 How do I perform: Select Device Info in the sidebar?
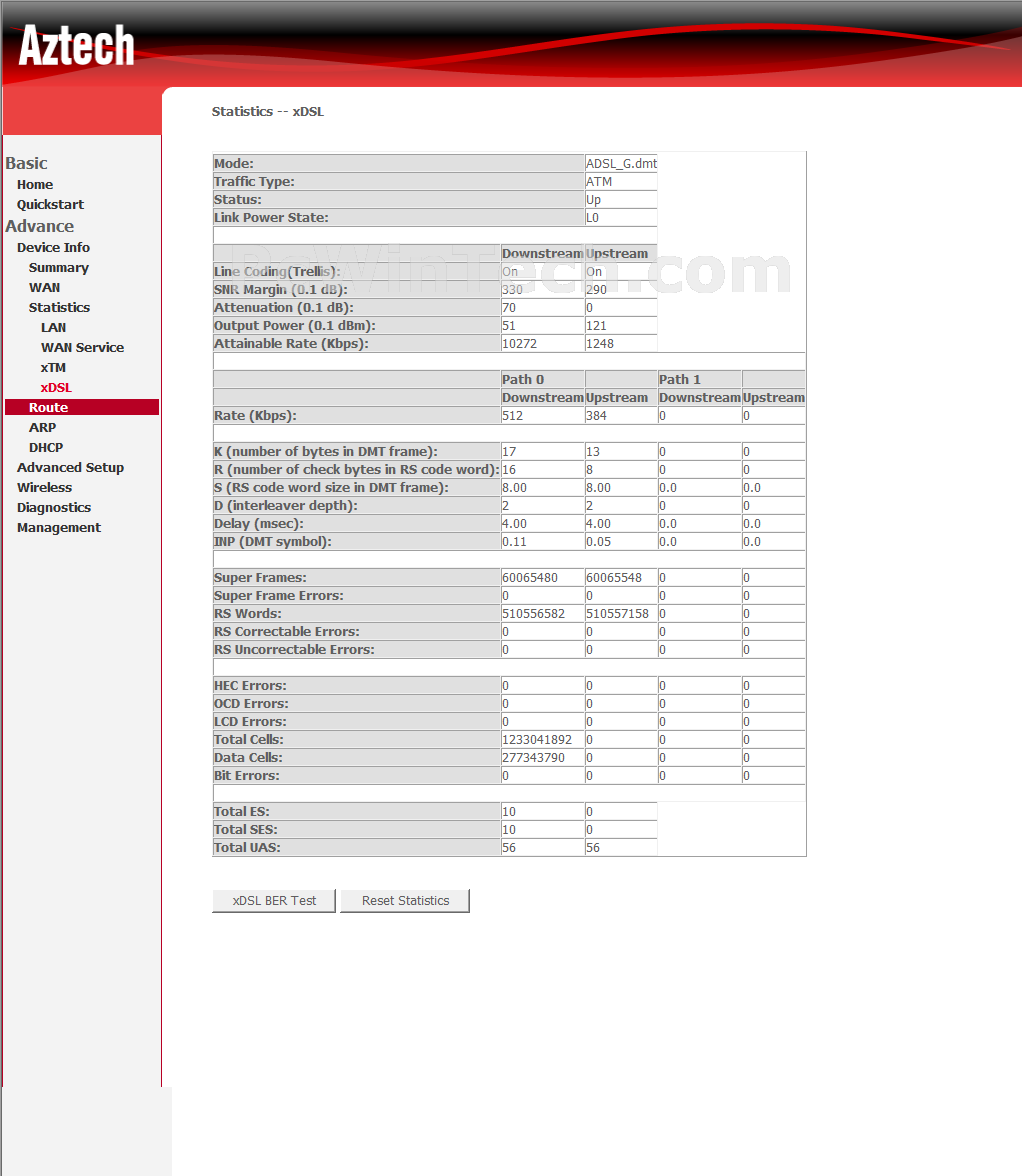point(53,248)
